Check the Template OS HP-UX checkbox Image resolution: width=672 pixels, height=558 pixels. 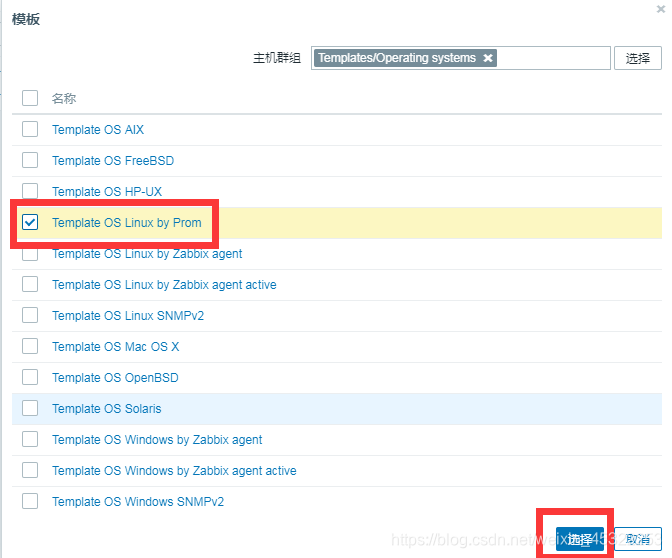coord(30,191)
